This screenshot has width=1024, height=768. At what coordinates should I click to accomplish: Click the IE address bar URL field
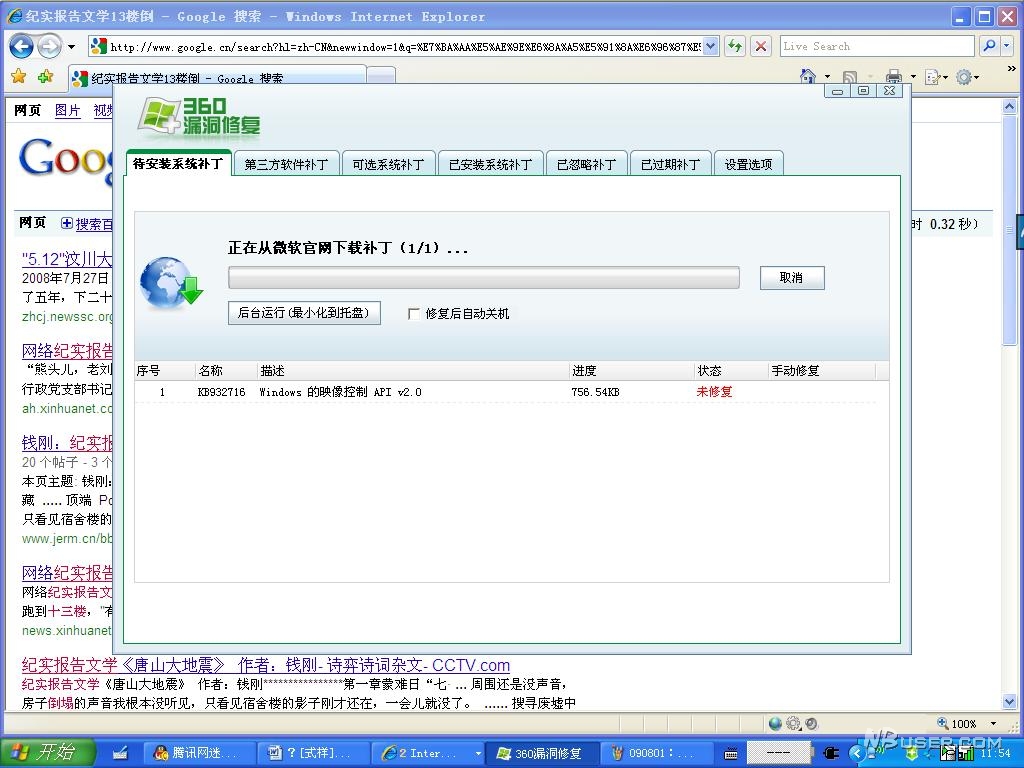click(405, 46)
